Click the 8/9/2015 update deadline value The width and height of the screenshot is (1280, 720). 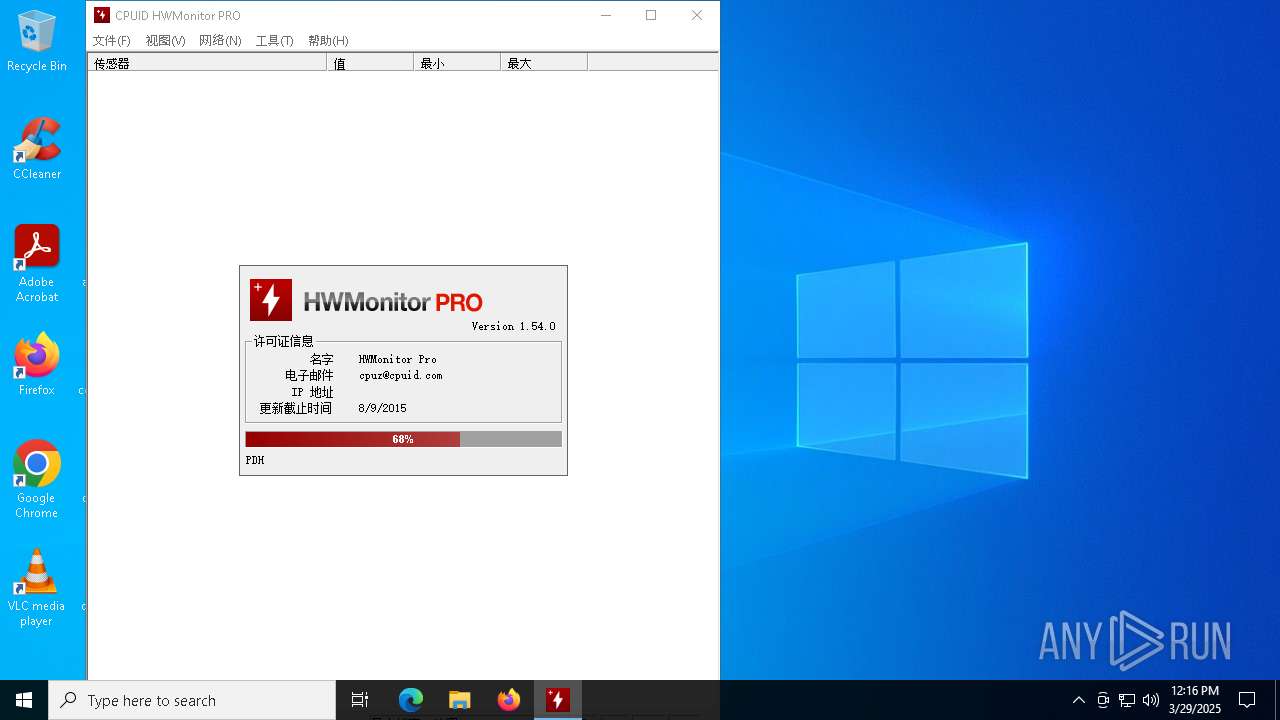[x=382, y=408]
